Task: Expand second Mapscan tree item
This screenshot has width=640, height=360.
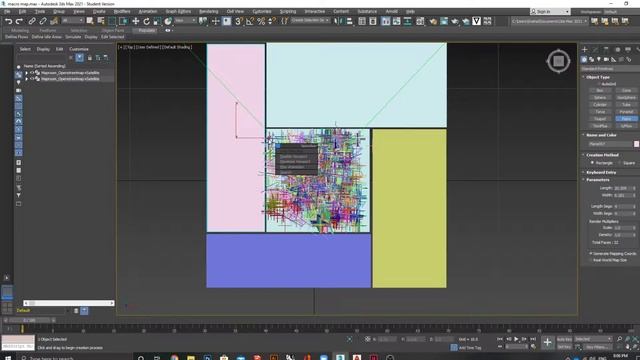Action: click(x=27, y=79)
